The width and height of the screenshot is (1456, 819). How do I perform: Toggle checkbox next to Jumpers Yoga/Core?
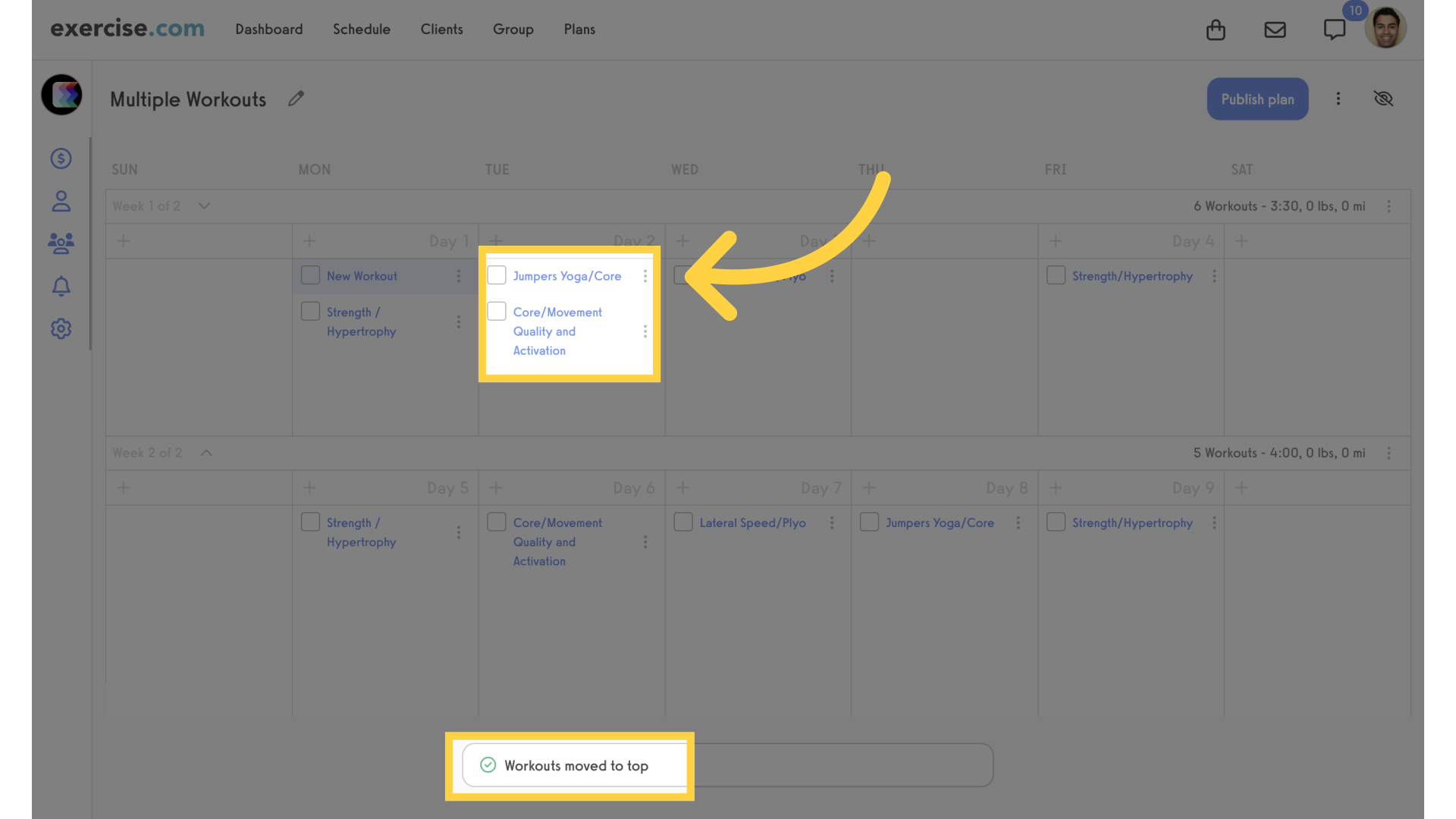click(x=497, y=275)
